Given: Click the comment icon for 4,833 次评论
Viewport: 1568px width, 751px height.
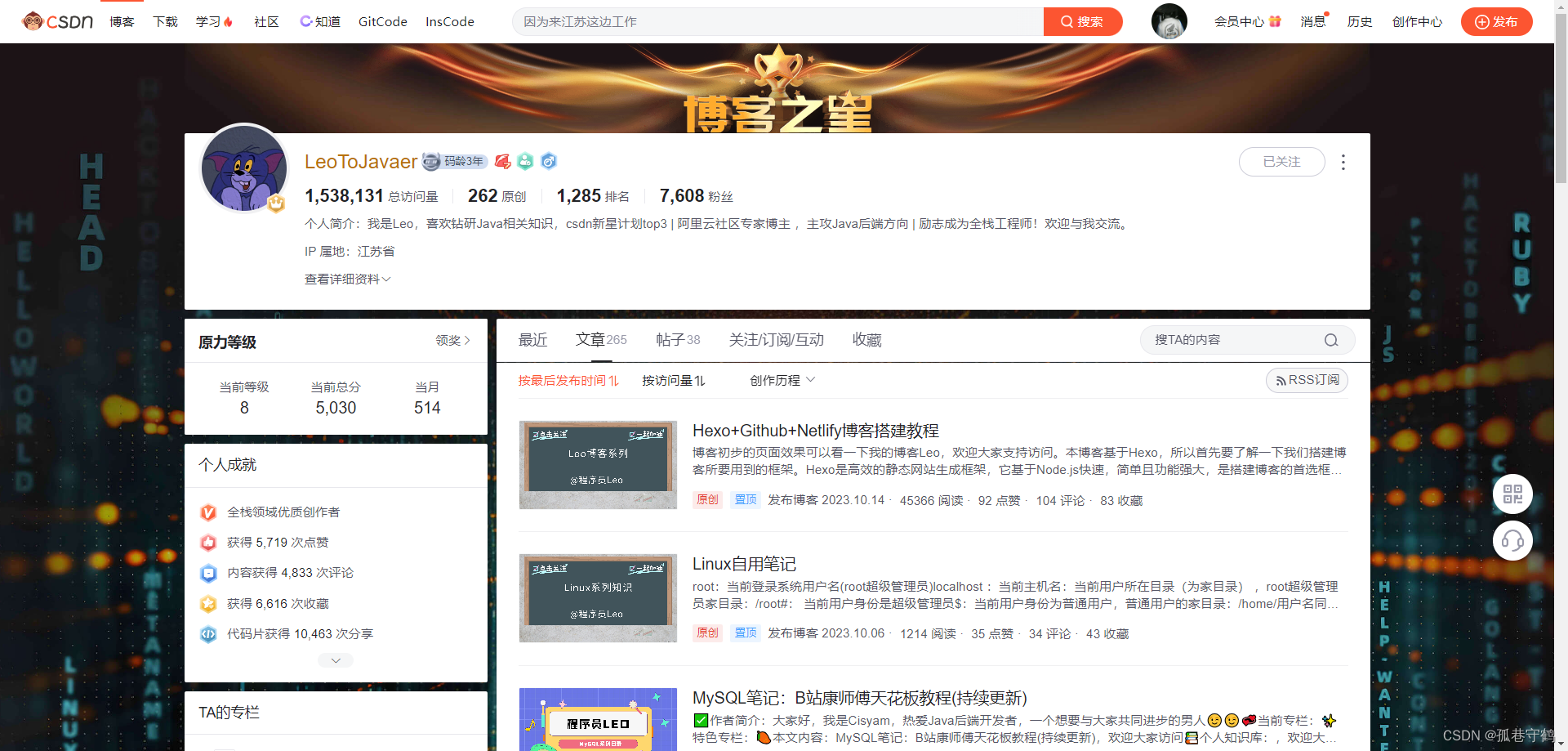Looking at the screenshot, I should click(x=208, y=573).
